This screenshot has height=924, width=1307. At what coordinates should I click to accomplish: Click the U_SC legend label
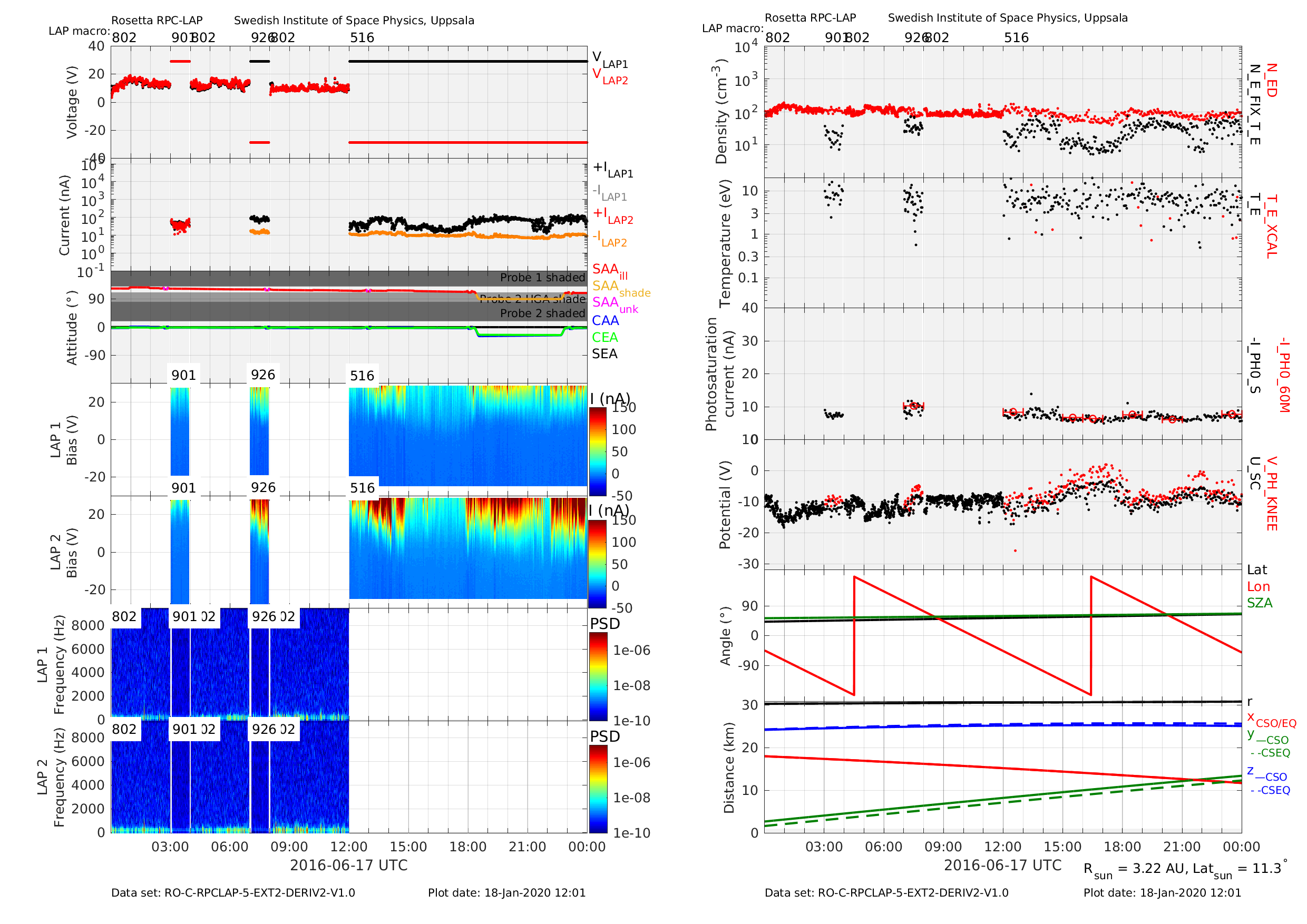[x=1254, y=474]
